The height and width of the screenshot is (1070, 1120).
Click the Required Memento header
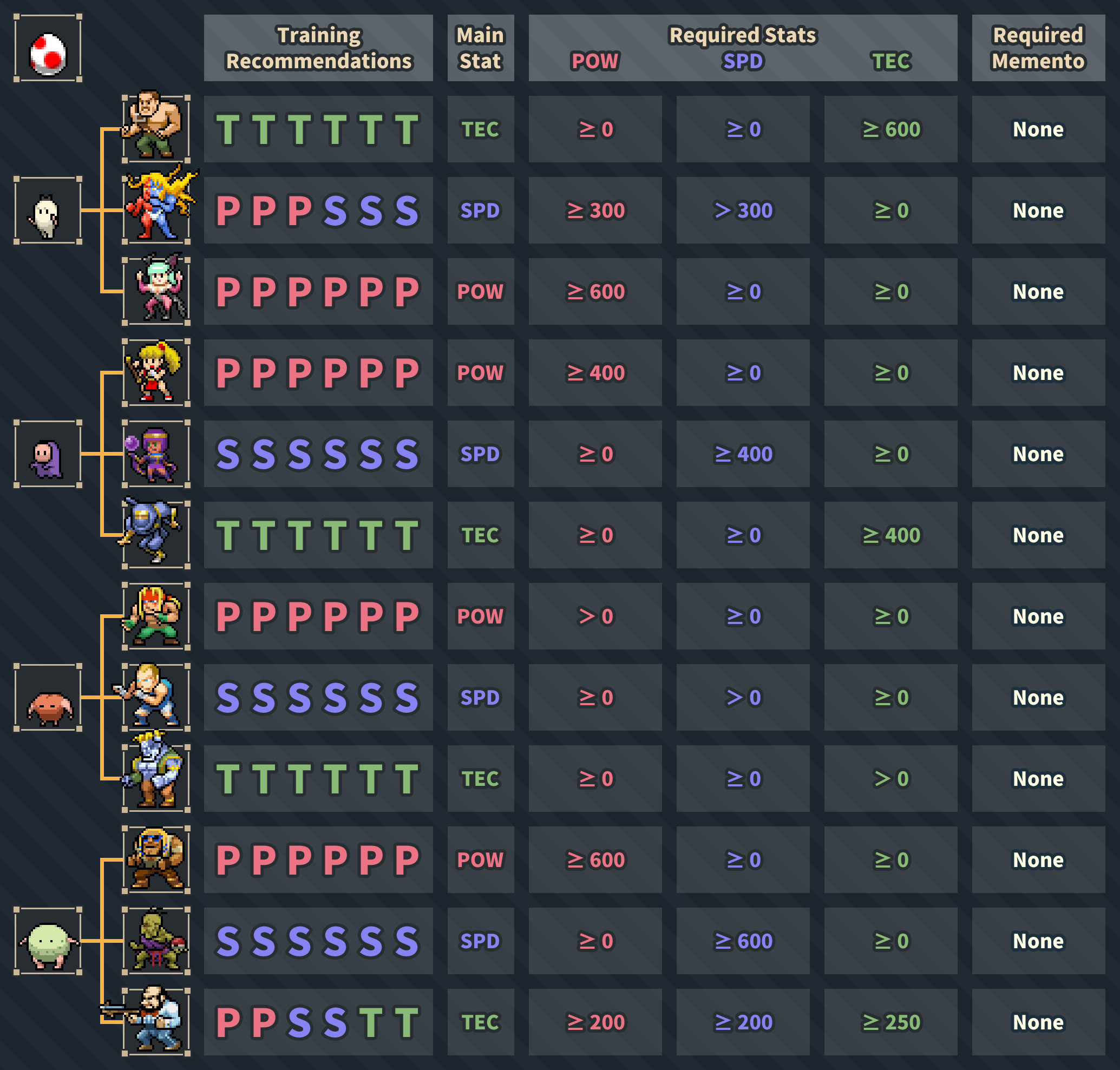click(1038, 48)
